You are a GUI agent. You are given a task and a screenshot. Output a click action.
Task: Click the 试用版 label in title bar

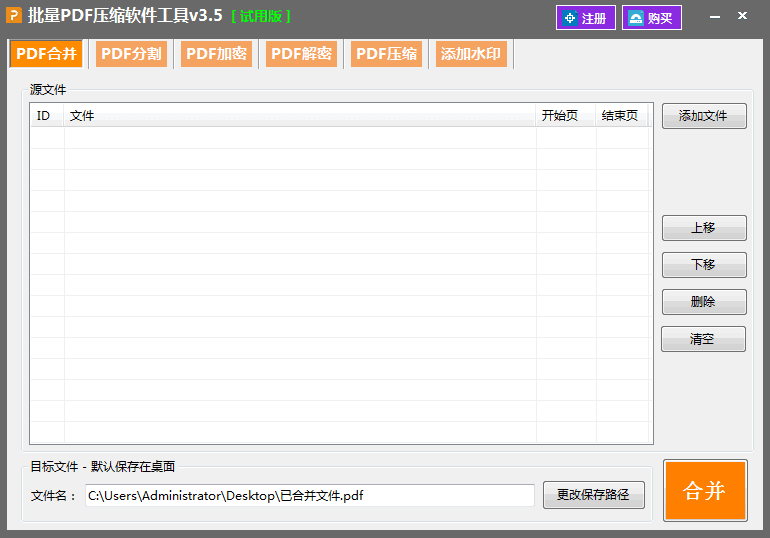pyautogui.click(x=261, y=16)
